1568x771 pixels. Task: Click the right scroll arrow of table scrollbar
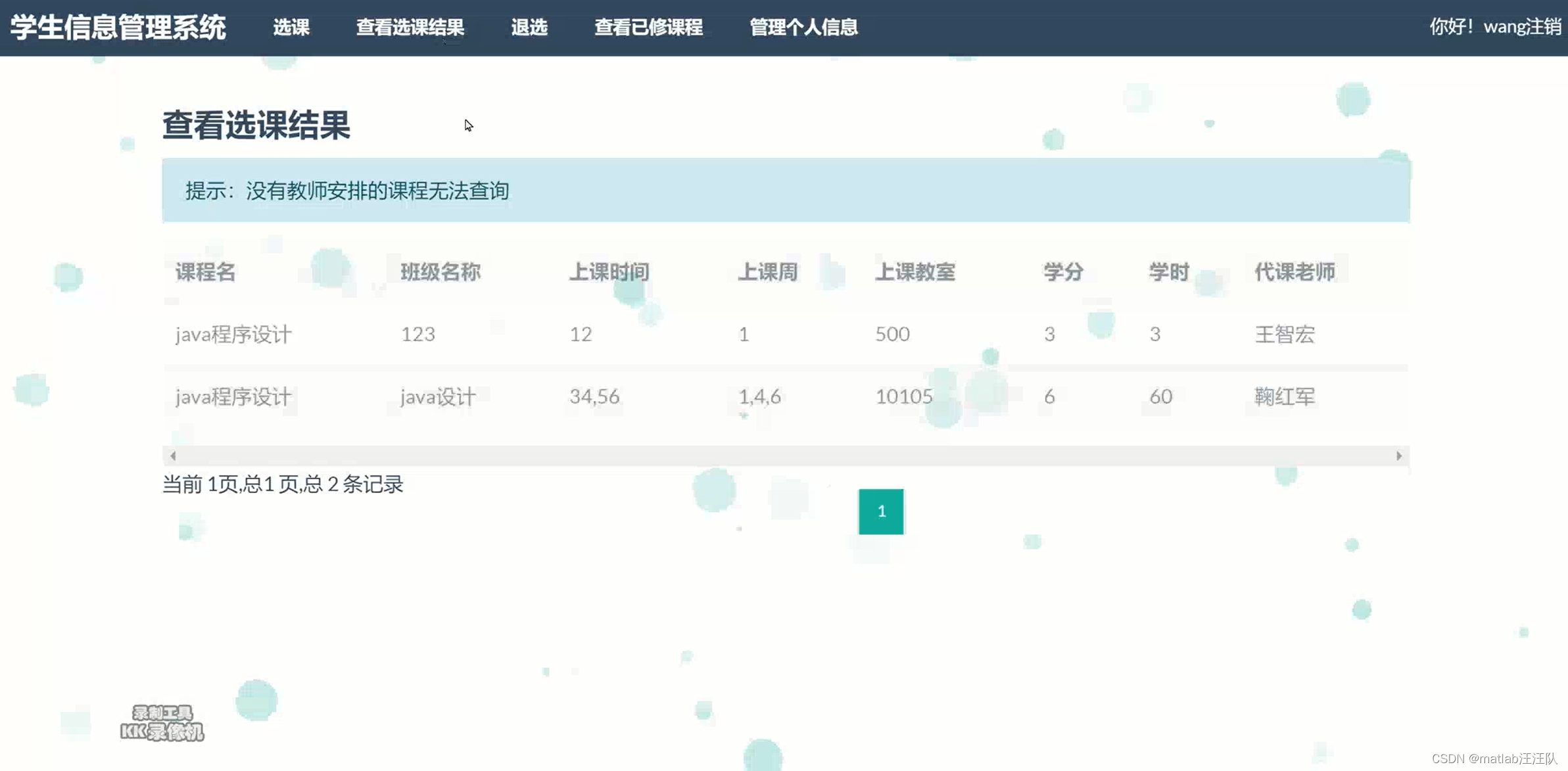click(1398, 456)
